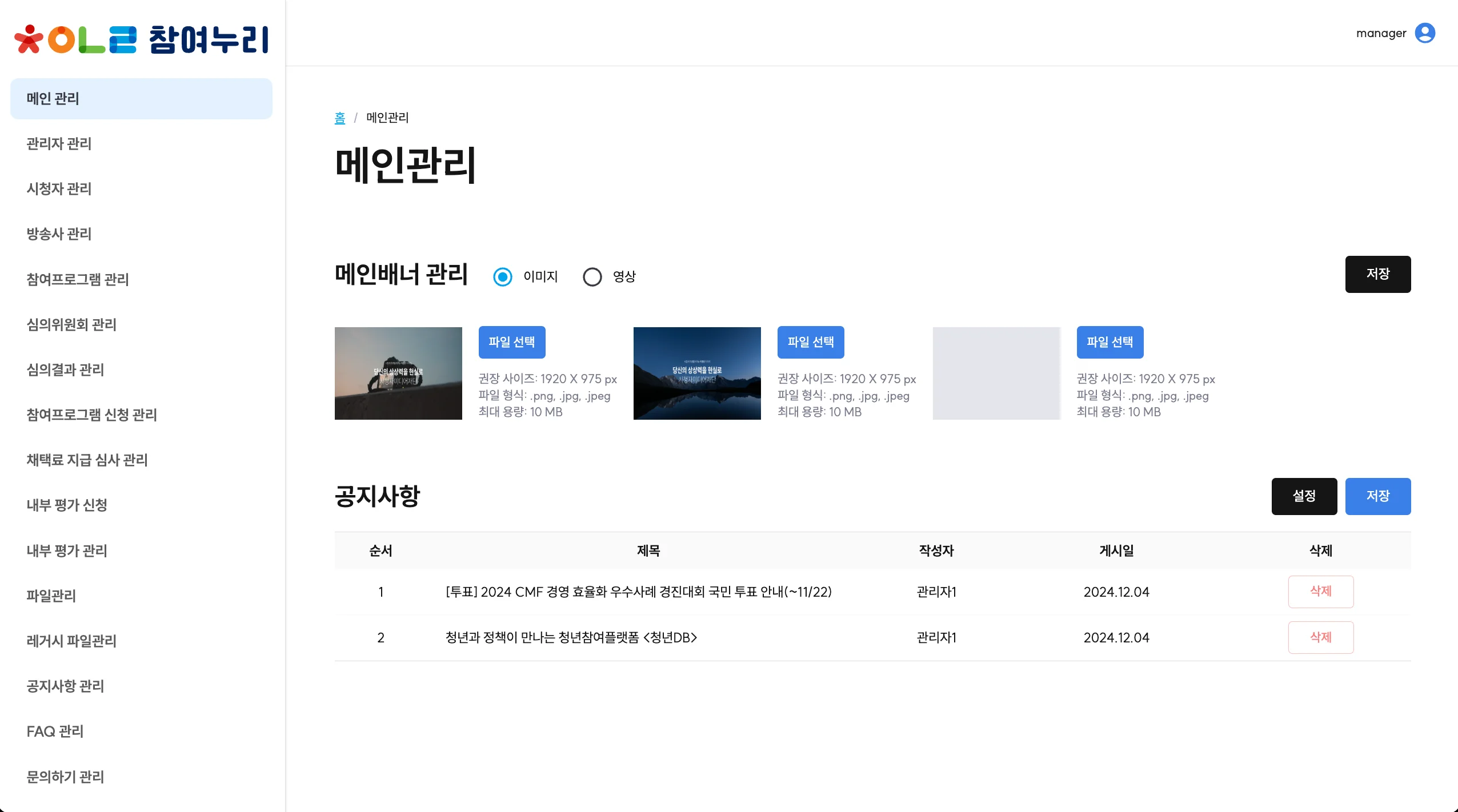Open FAQ 관리 in the sidebar
Image resolution: width=1458 pixels, height=812 pixels.
(55, 731)
